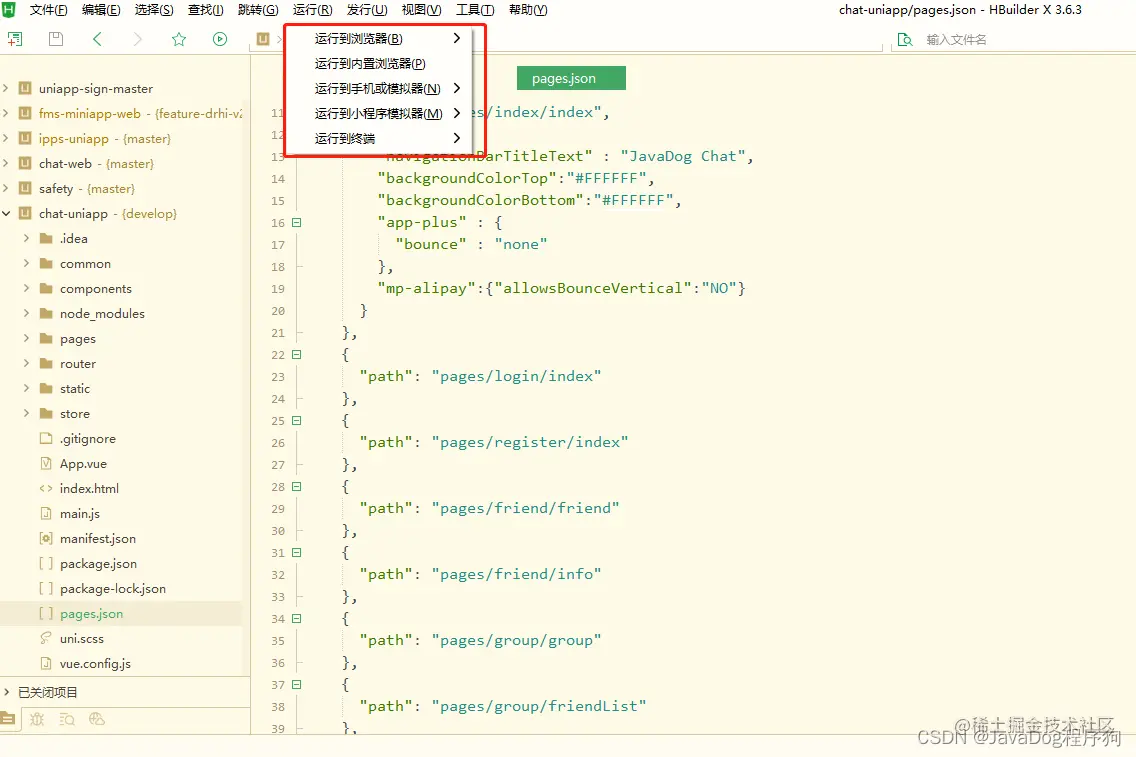Click the globe preview icon in bottom bar
The height and width of the screenshot is (757, 1136).
pos(96,719)
